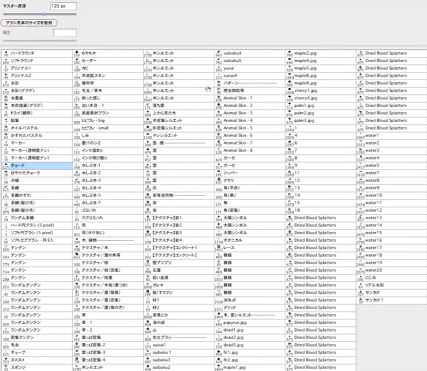This screenshot has height=371, width=427.
Task: Pick the ヒビワレ - big brush
Action: pos(108,120)
